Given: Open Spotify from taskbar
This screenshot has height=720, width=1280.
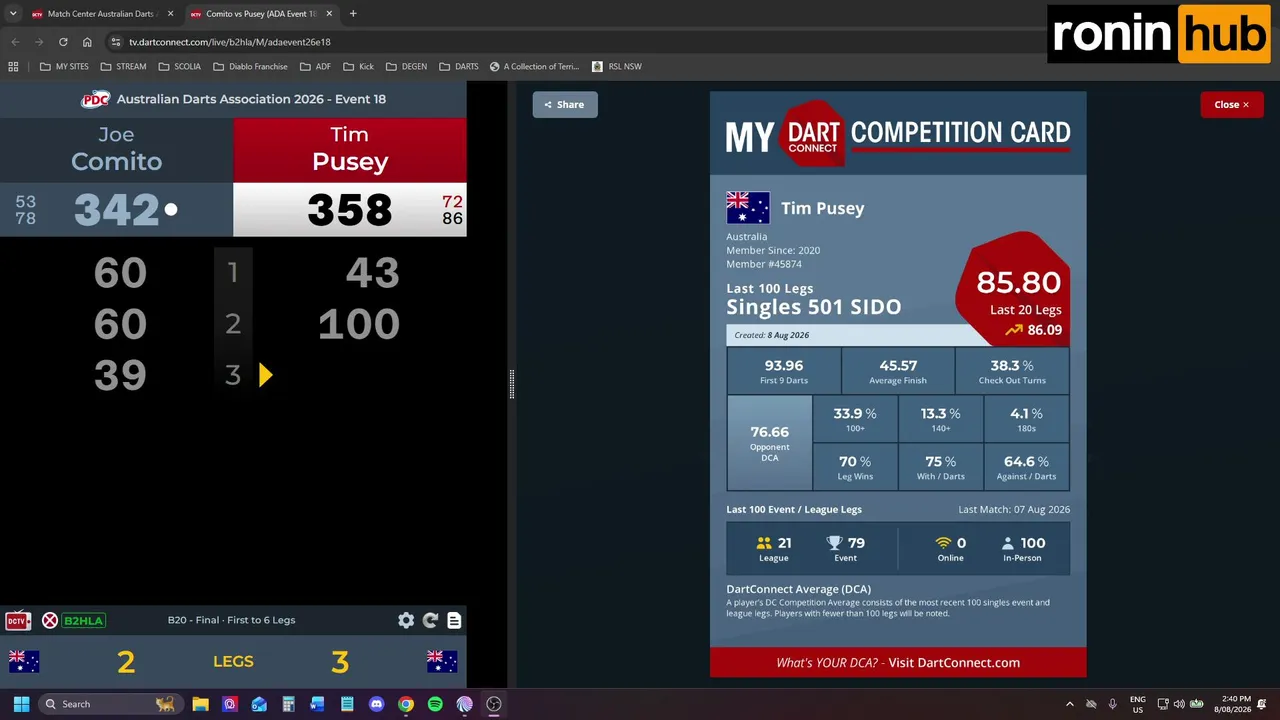Looking at the screenshot, I should (435, 704).
